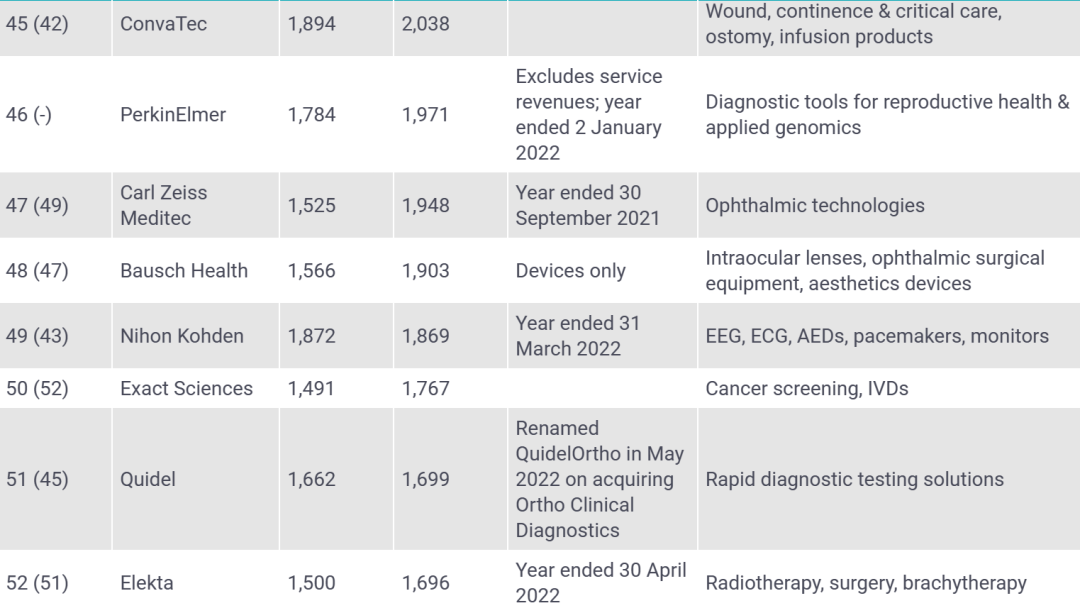The image size is (1080, 613).
Task: Click ConvaTec's 1,894 revenue value
Action: point(311,23)
